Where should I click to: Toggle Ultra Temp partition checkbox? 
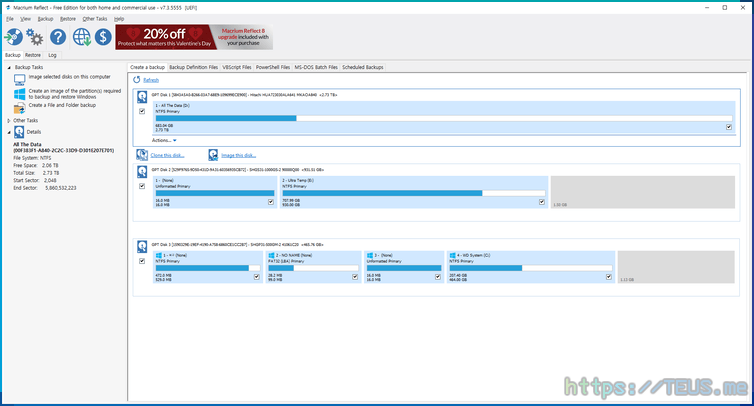[542, 202]
